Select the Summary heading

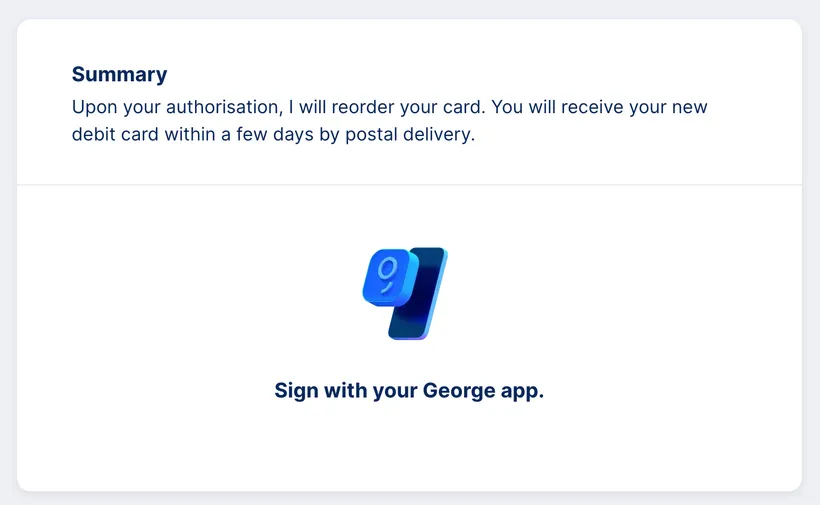coord(119,74)
